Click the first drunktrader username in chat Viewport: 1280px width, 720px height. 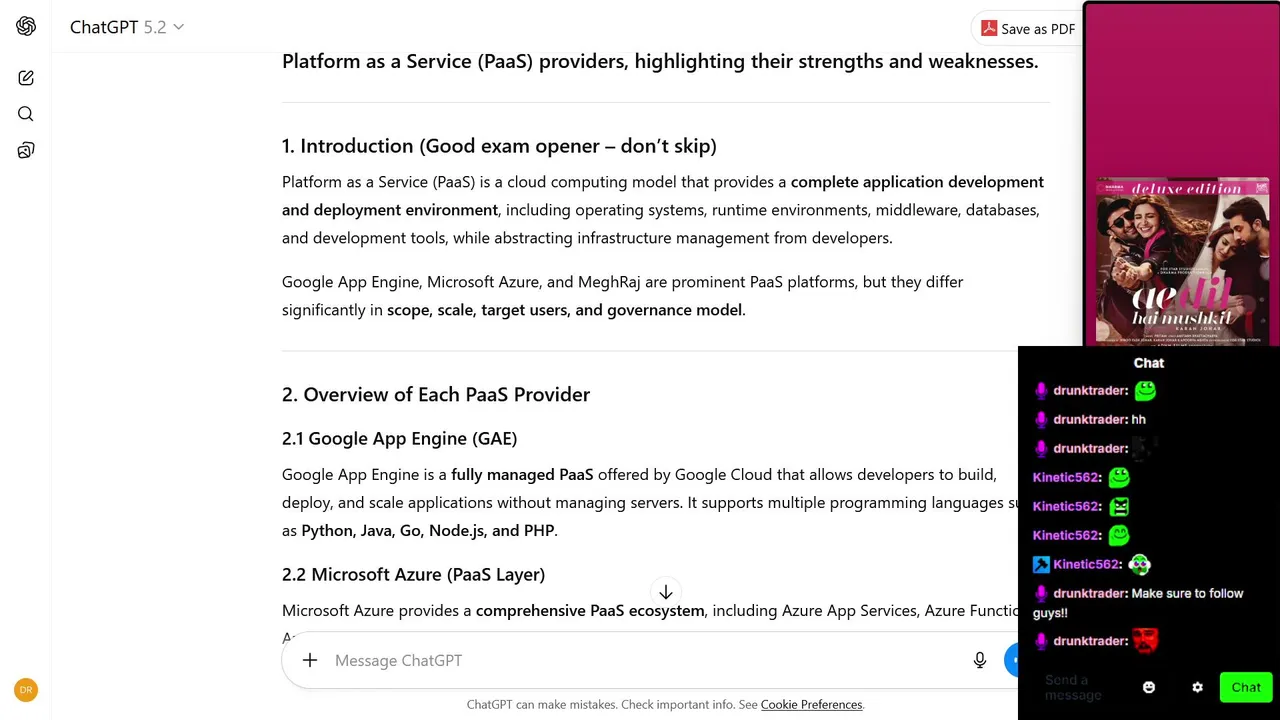[1090, 391]
